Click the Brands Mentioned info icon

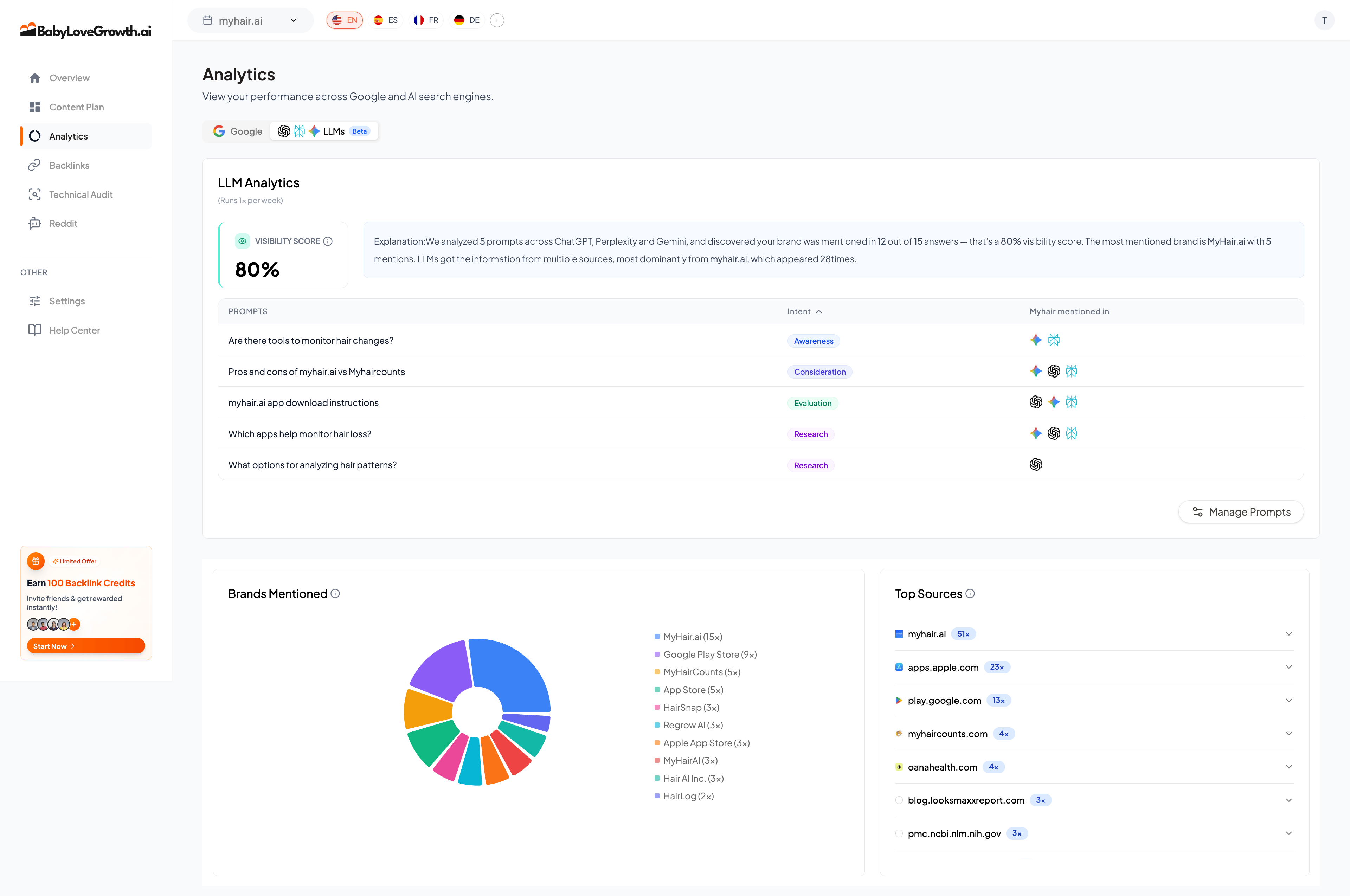(x=335, y=594)
